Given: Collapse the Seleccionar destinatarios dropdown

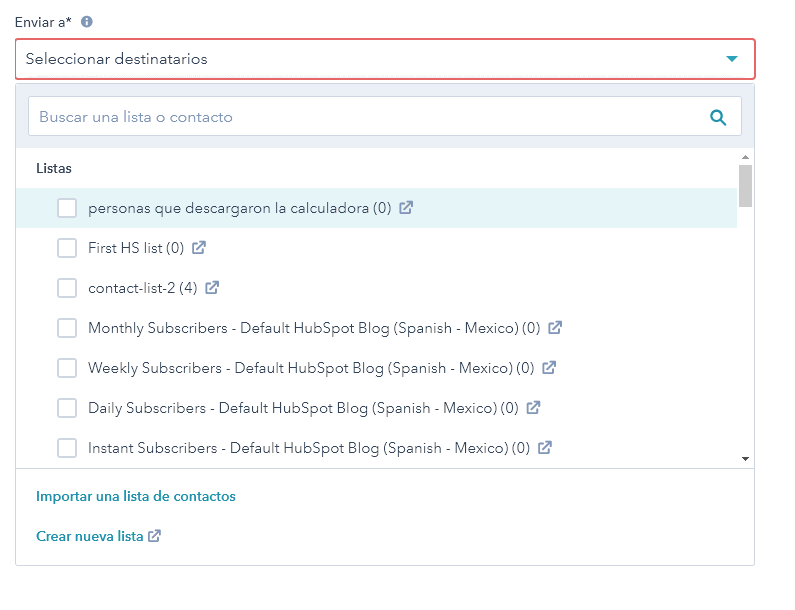Looking at the screenshot, I should tap(732, 59).
